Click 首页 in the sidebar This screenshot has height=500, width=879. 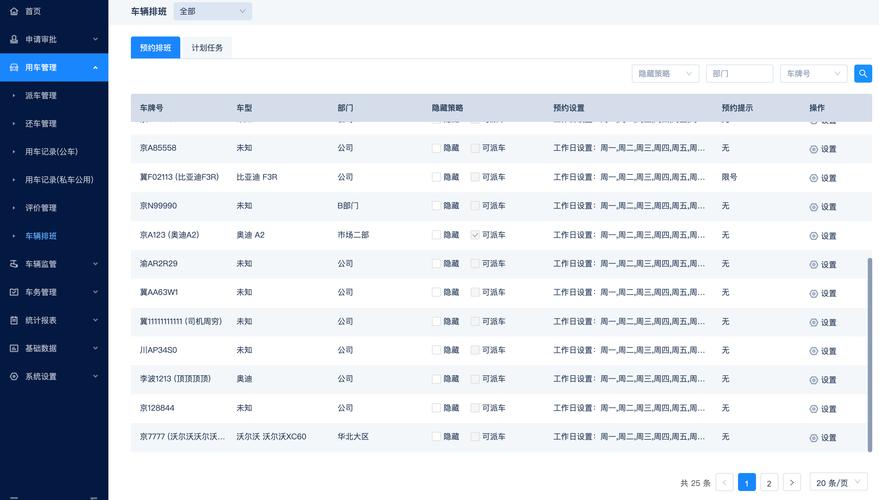(x=33, y=11)
